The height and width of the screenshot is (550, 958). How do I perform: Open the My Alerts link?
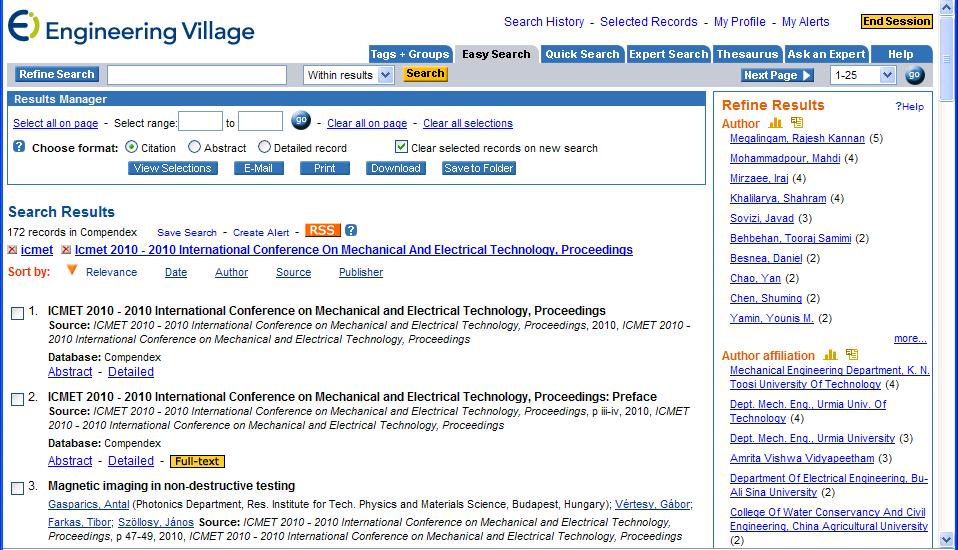click(x=805, y=22)
